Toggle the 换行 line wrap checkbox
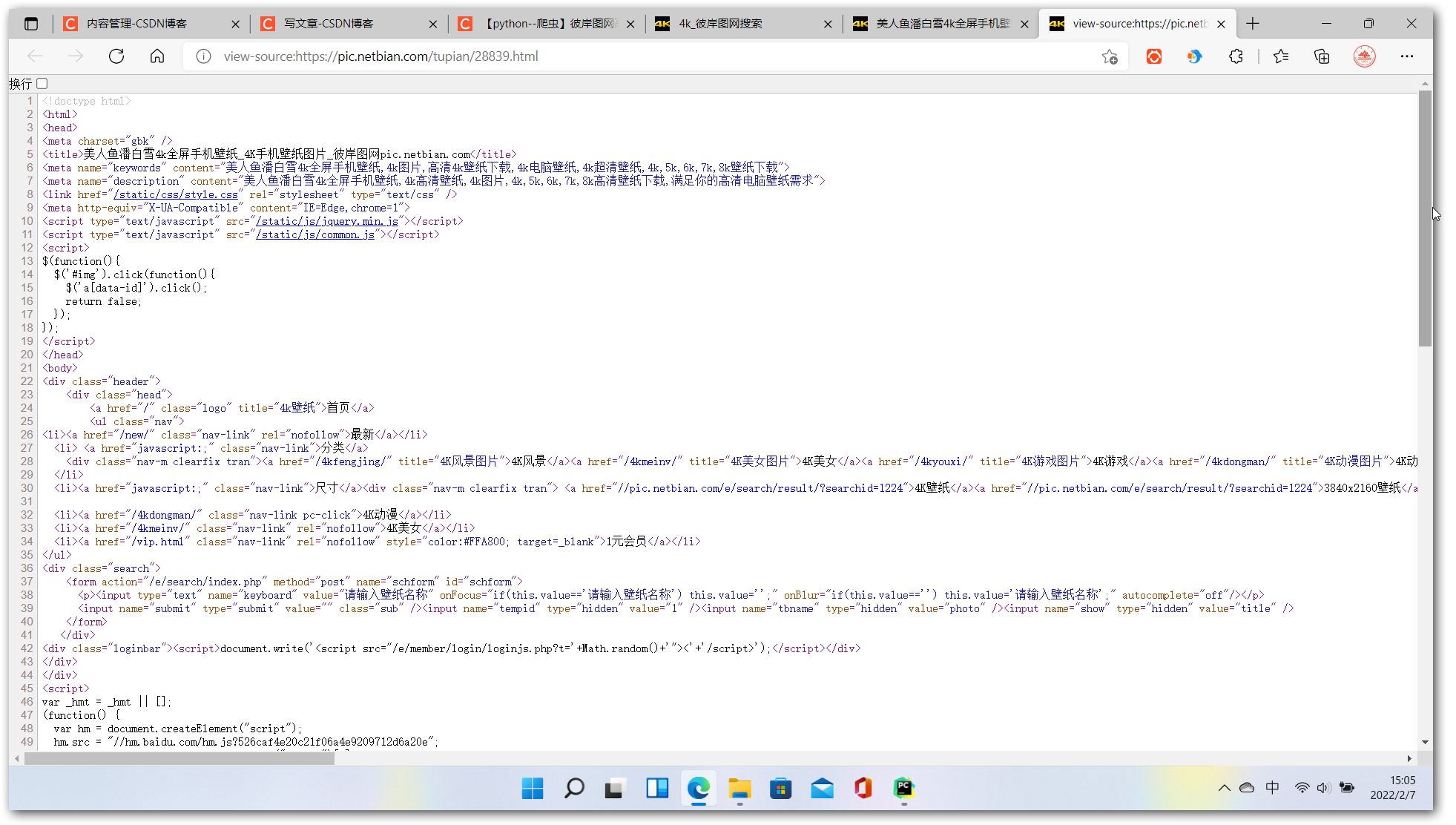 pos(42,84)
